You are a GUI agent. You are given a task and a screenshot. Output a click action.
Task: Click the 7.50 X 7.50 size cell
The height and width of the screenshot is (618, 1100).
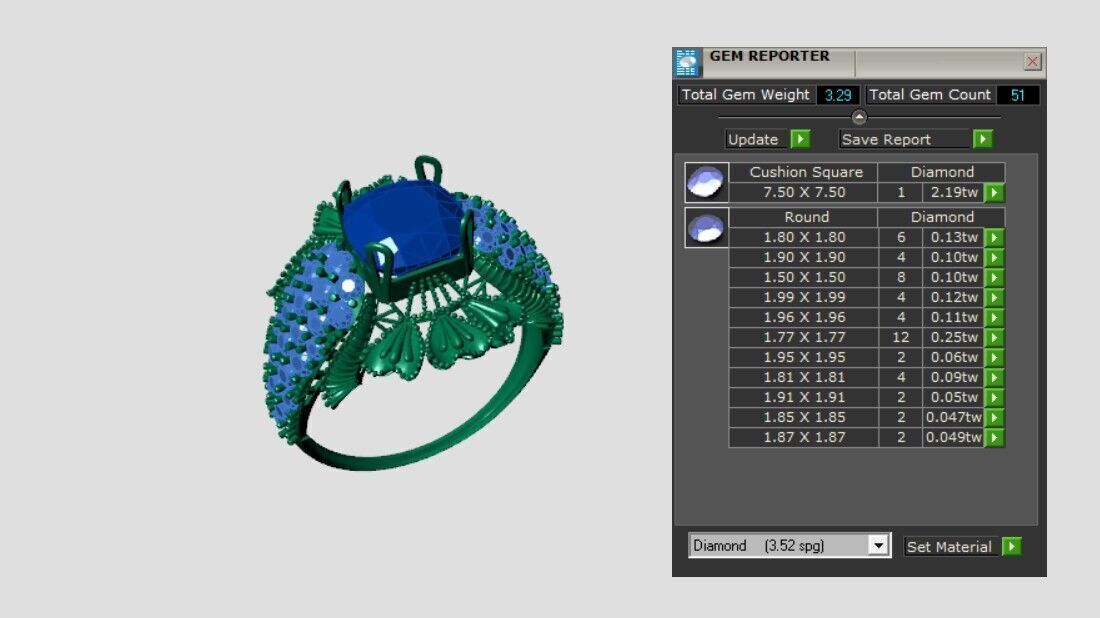pyautogui.click(x=804, y=192)
